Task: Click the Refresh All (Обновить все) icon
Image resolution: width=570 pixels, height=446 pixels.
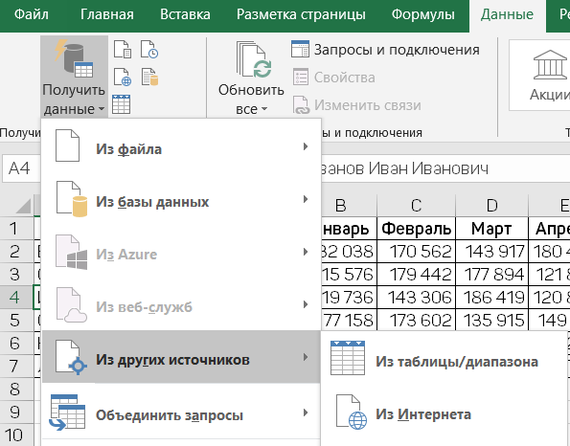Action: tap(253, 59)
